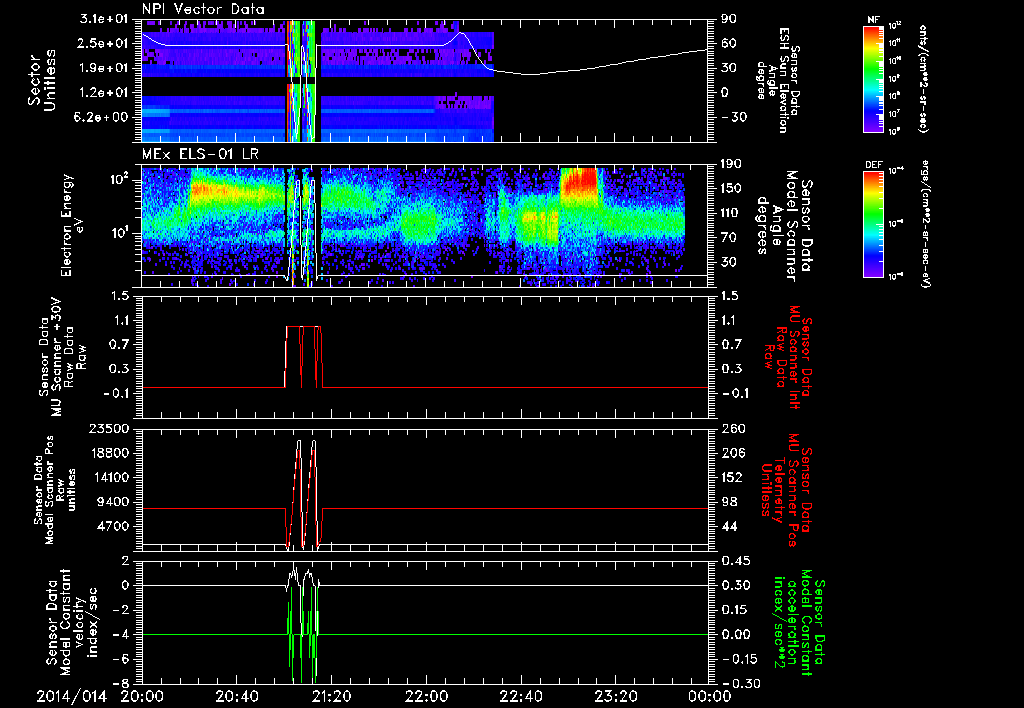Select the "260" telemetry tick label

pyautogui.click(x=731, y=429)
